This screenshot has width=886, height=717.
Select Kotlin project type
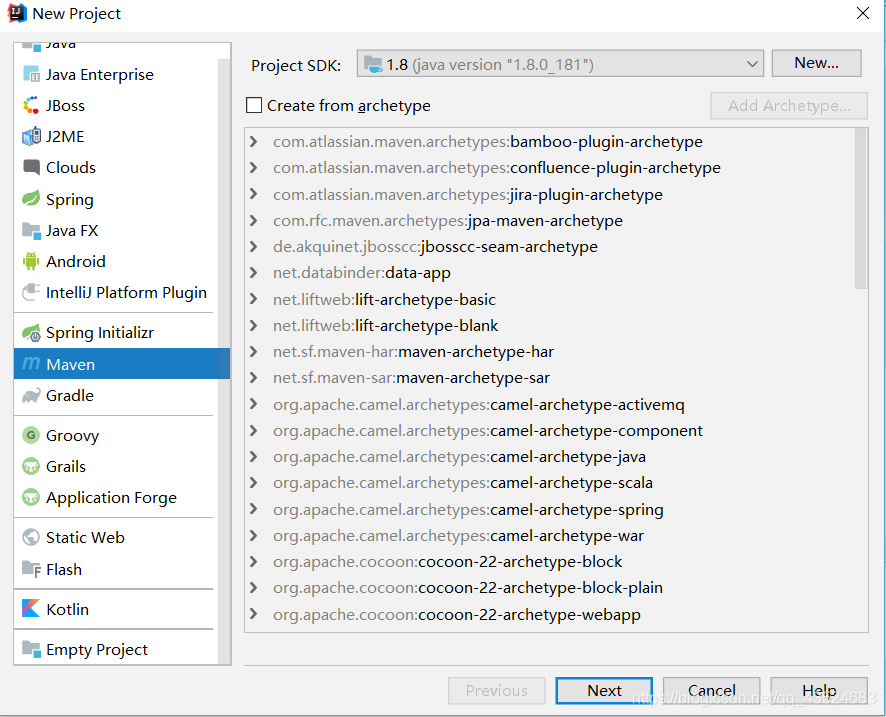tap(116, 609)
